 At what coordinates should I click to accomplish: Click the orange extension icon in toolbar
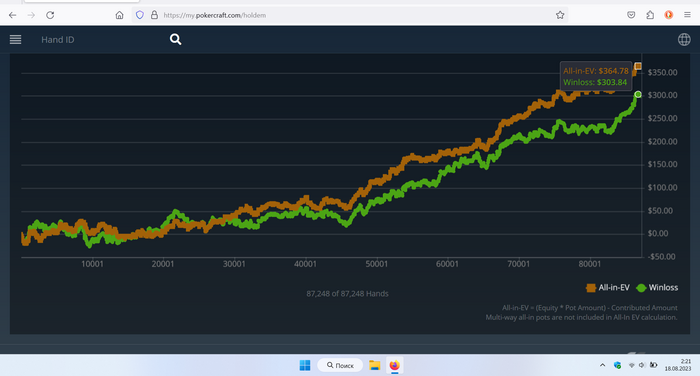coord(668,15)
